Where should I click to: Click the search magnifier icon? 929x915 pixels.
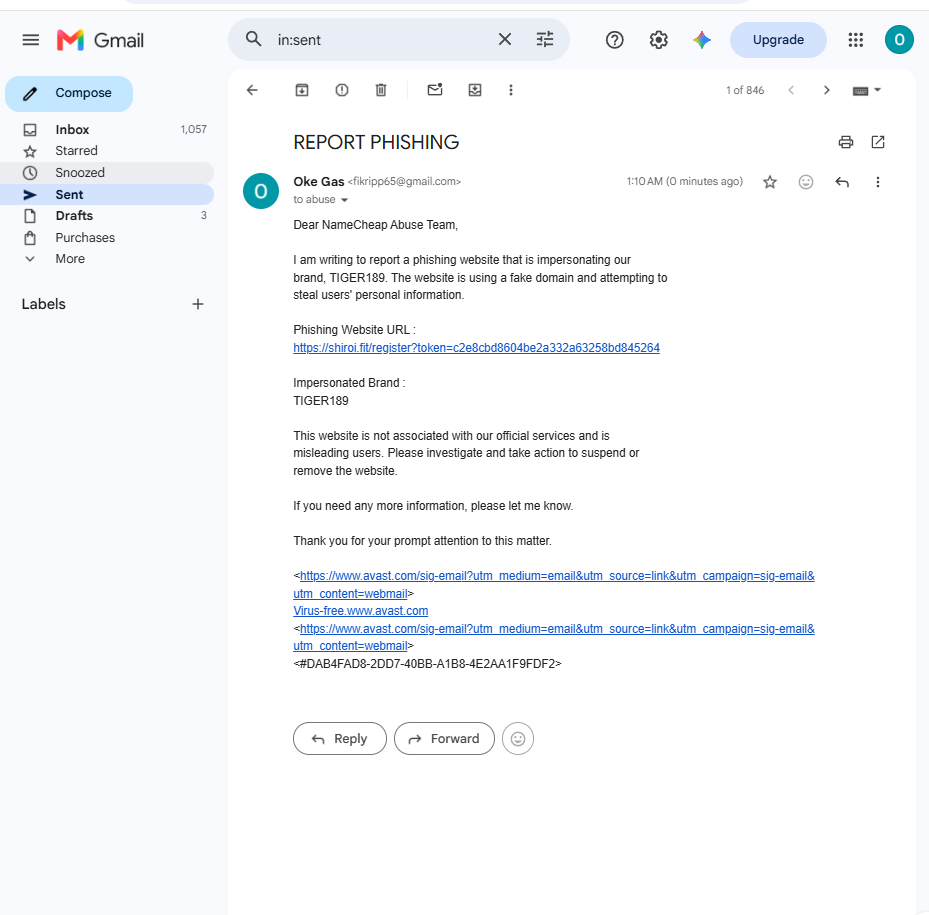[254, 40]
